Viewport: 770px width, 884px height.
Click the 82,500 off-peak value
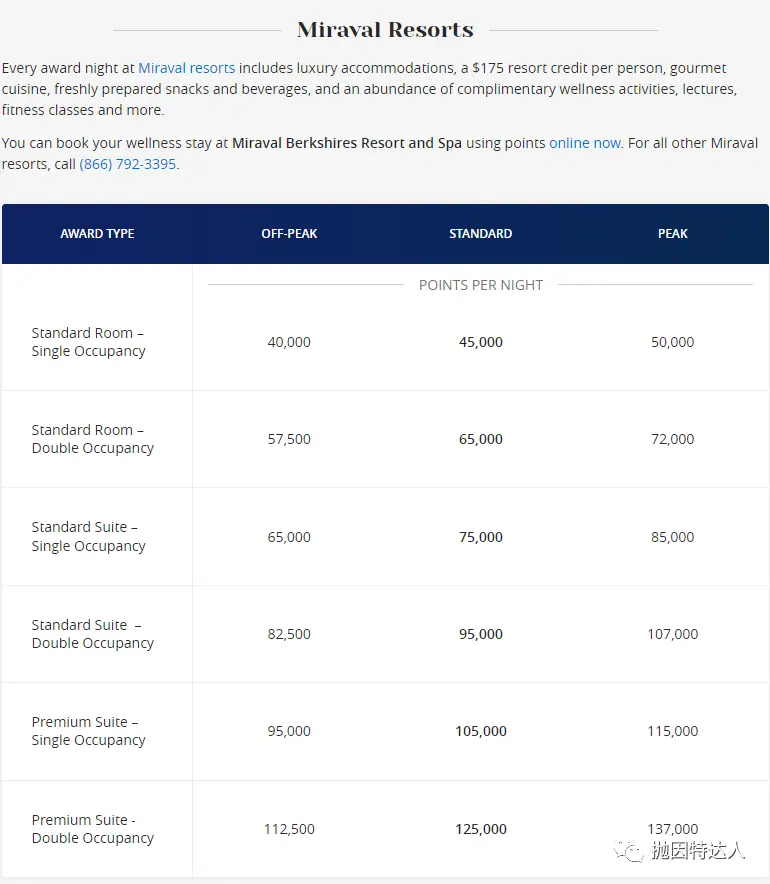[289, 634]
